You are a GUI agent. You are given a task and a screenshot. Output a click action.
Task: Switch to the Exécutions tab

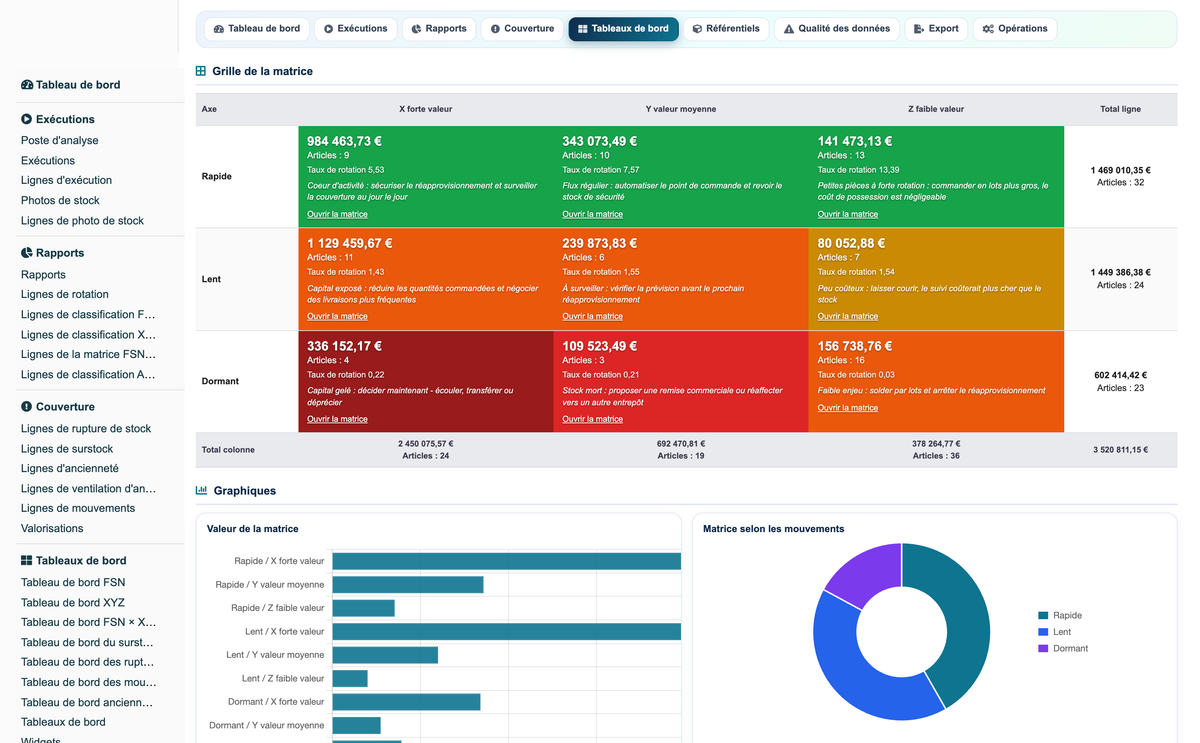355,29
